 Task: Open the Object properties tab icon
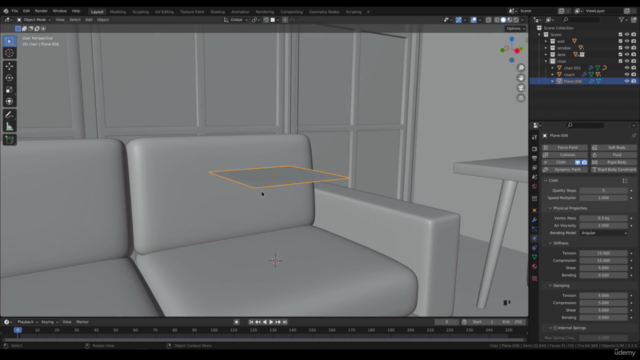pyautogui.click(x=534, y=210)
